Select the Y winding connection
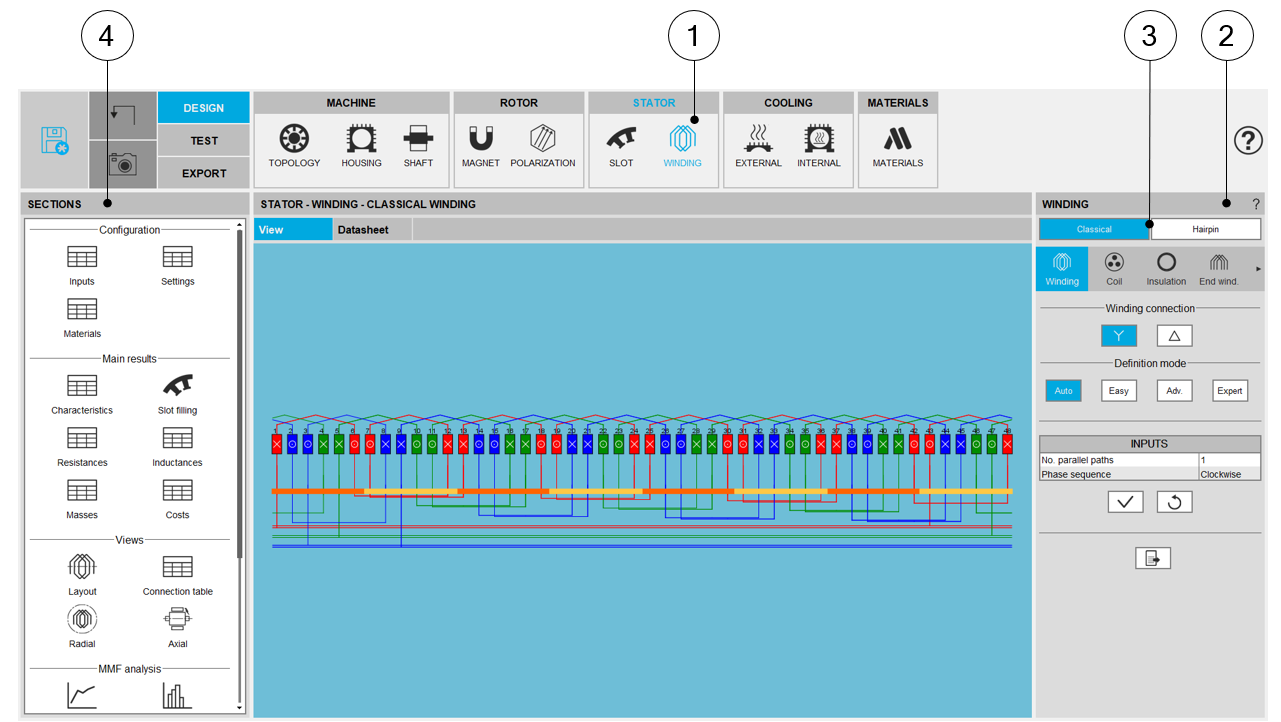Viewport: 1281px width, 722px height. [x=1118, y=336]
